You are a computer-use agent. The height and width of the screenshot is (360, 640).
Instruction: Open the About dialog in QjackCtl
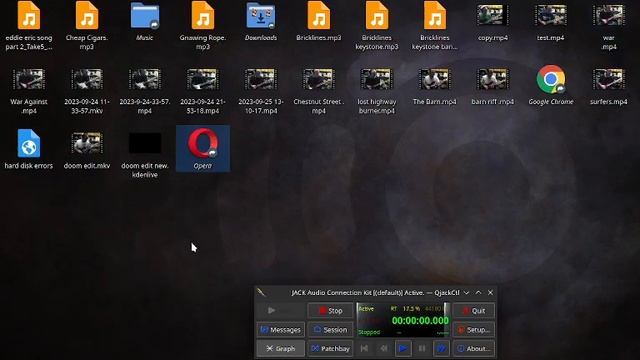point(473,349)
